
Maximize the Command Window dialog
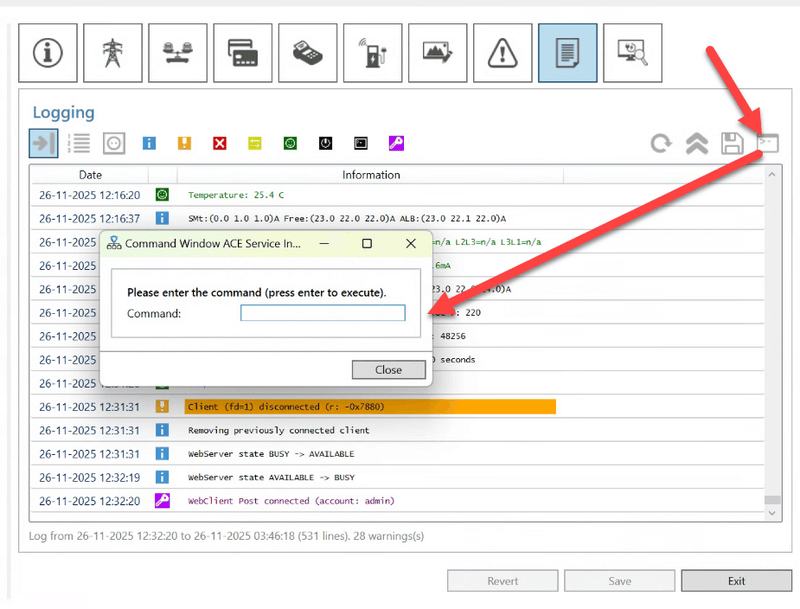[x=367, y=243]
